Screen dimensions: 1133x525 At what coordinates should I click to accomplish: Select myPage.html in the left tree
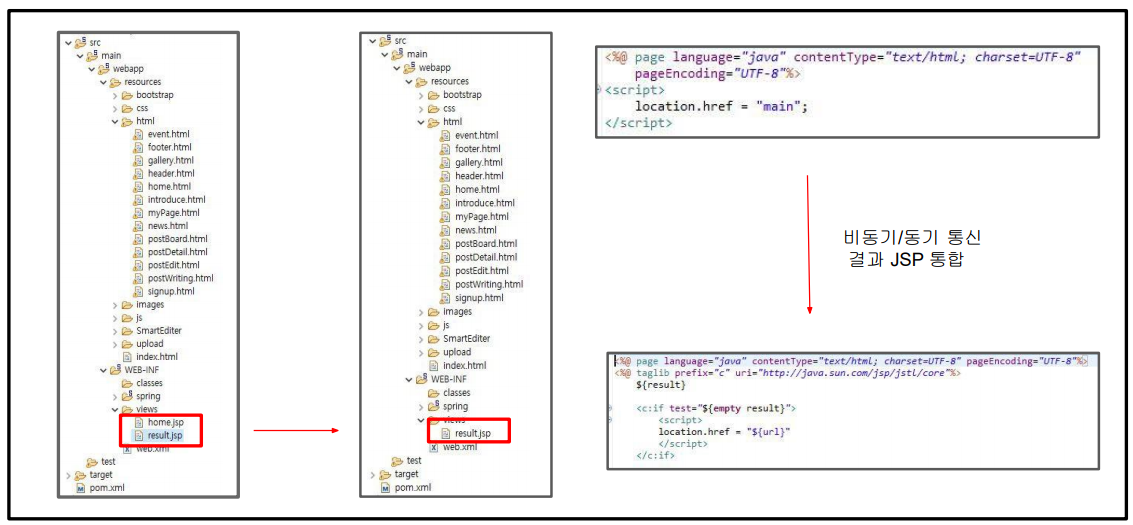(x=173, y=212)
